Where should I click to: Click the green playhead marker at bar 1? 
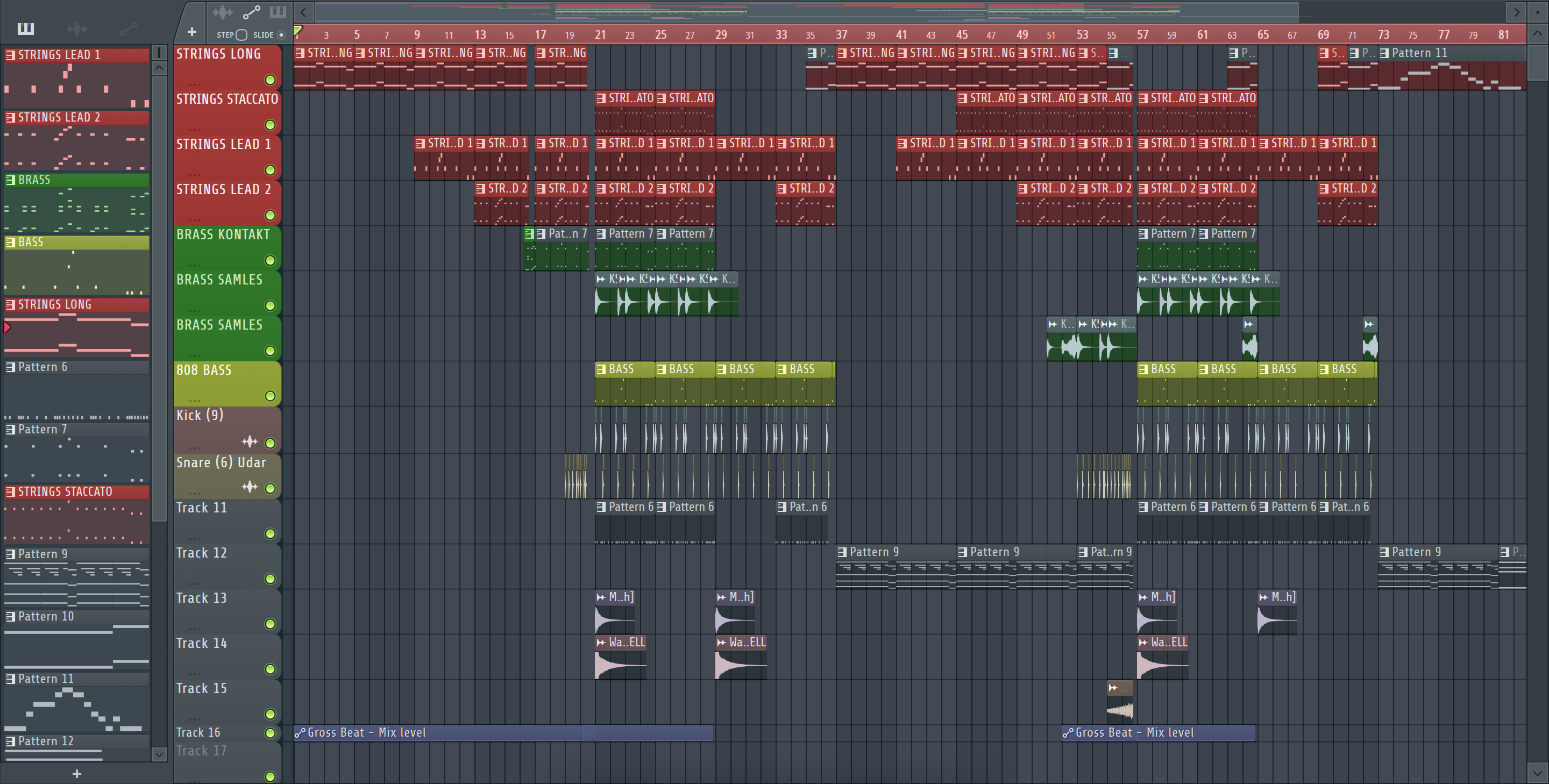point(299,31)
